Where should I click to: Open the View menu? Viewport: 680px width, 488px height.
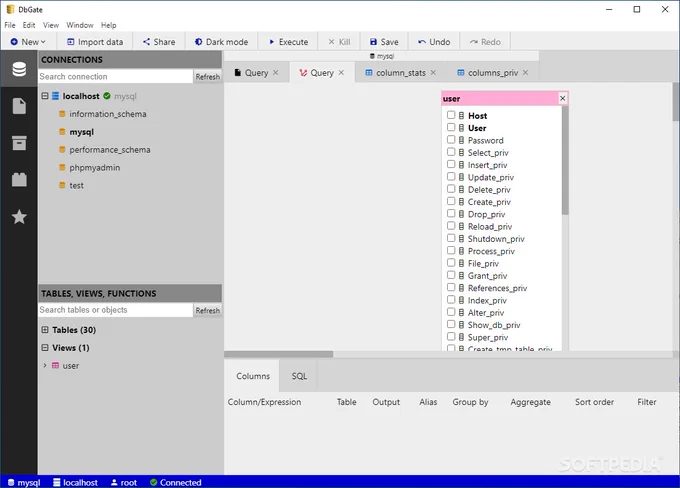coord(51,25)
